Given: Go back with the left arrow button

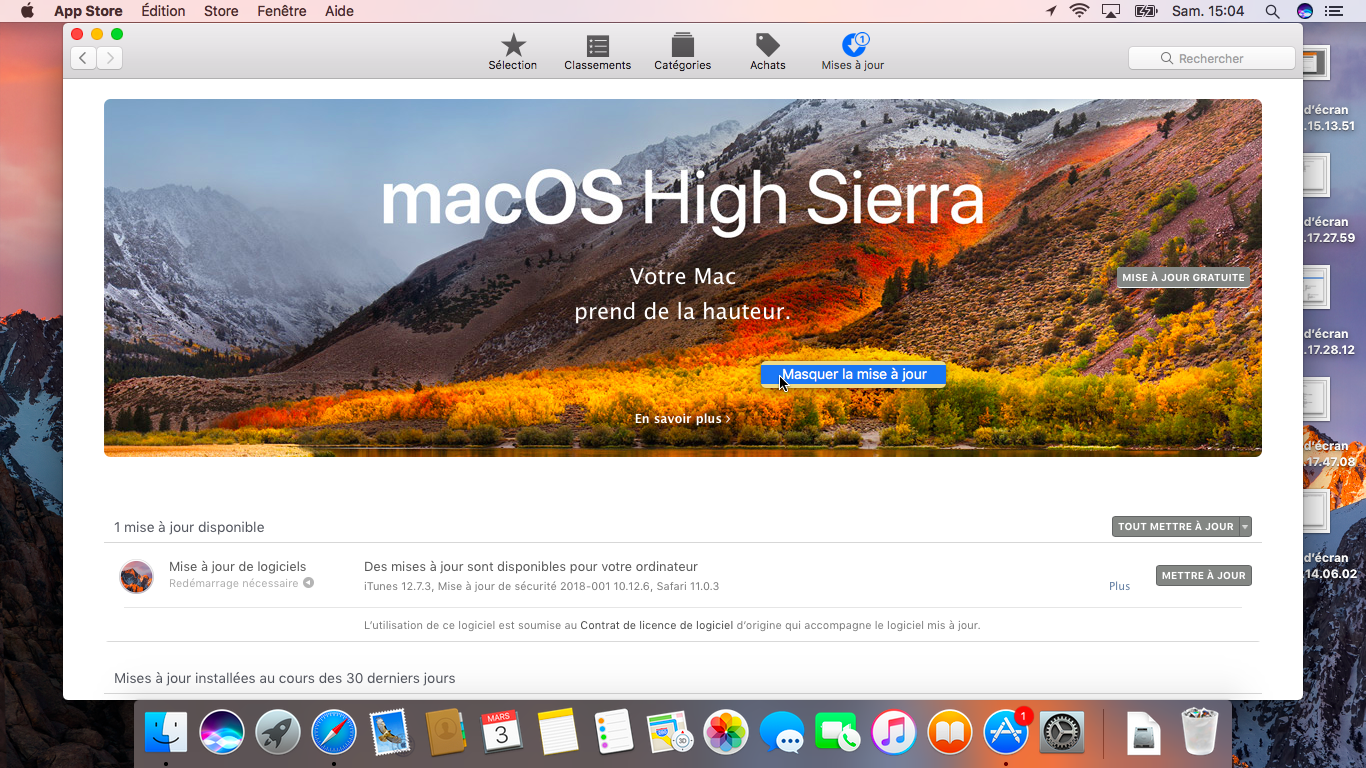Looking at the screenshot, I should (x=83, y=58).
